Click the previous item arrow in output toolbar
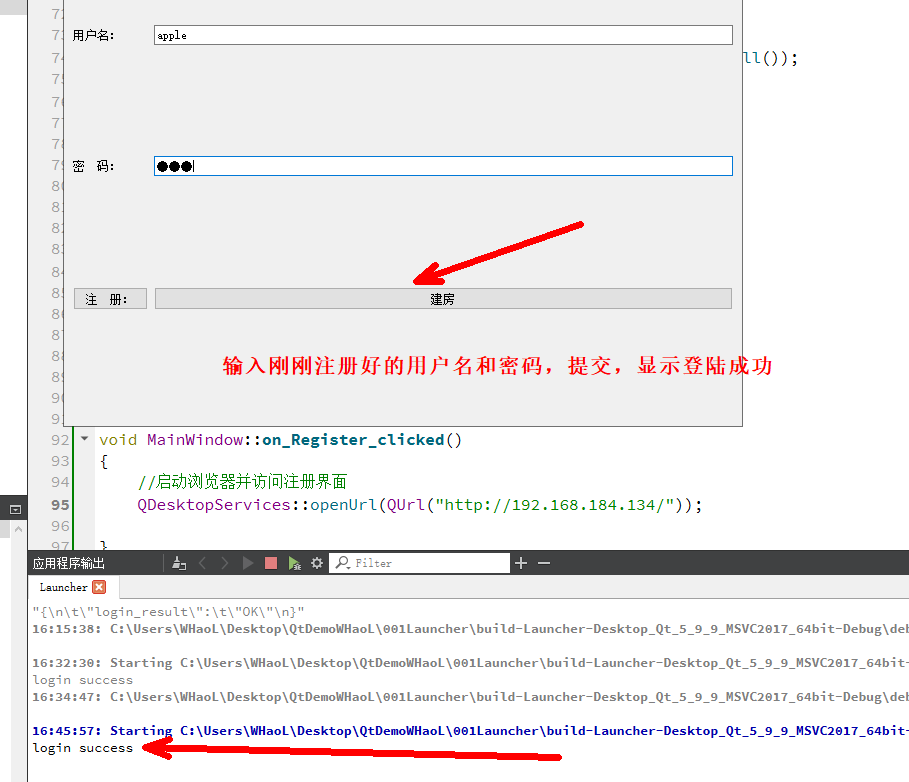 pos(202,563)
